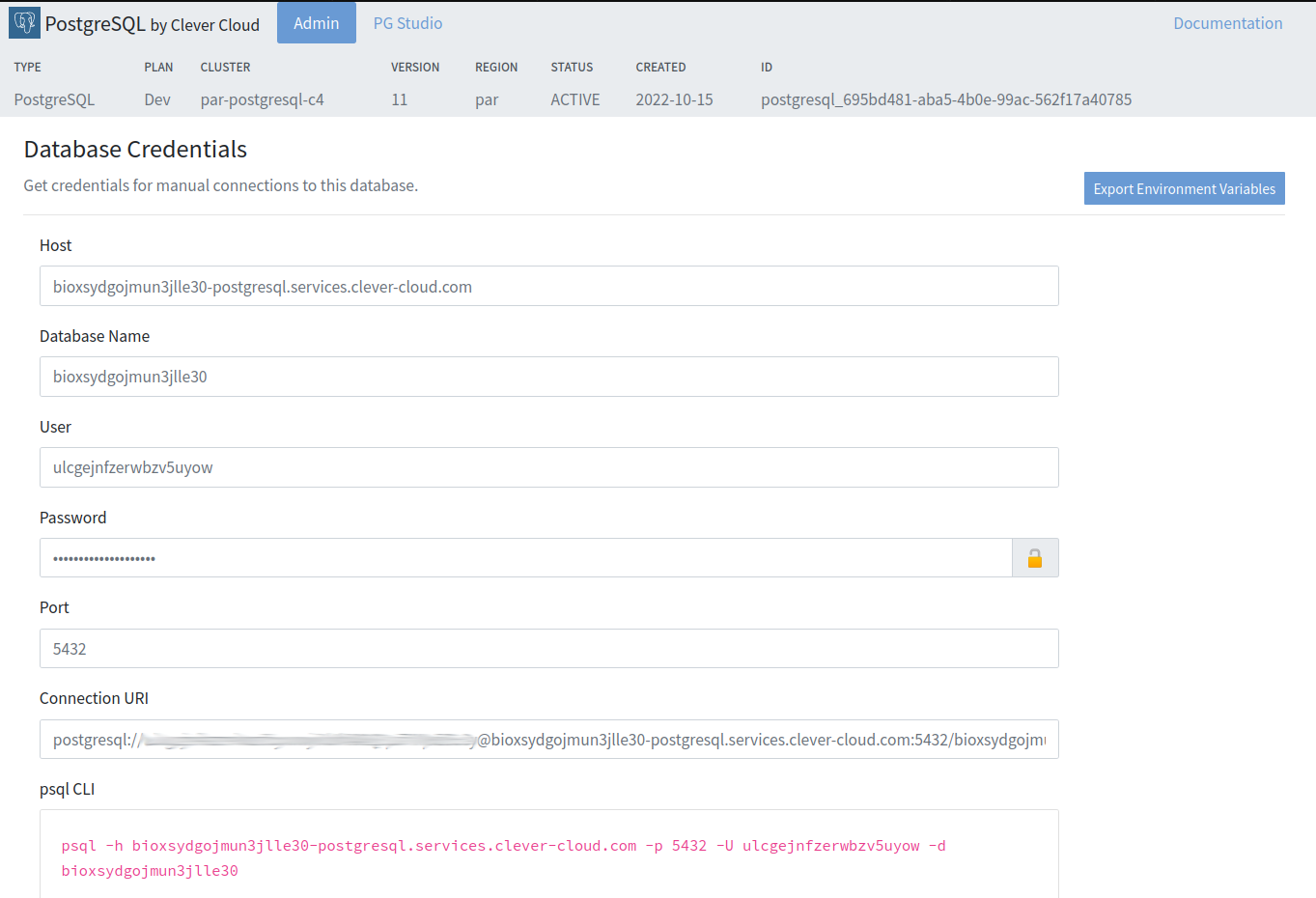Click the psql CLI label
The image size is (1316, 898).
tap(67, 789)
